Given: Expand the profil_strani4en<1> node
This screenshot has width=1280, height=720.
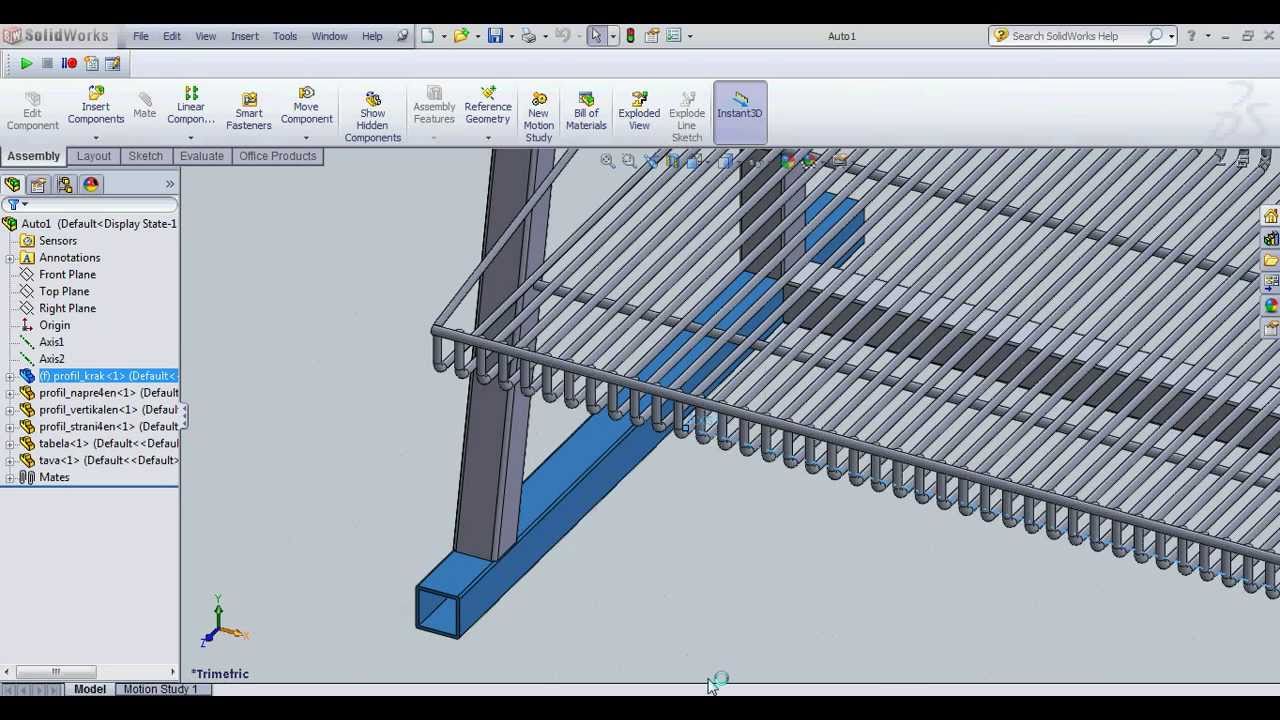Looking at the screenshot, I should [10, 427].
